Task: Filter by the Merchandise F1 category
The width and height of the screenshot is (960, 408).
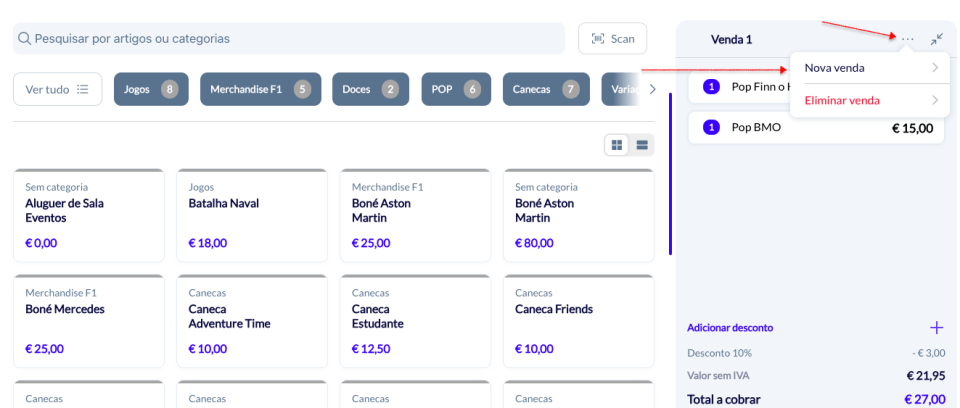Action: click(x=260, y=89)
